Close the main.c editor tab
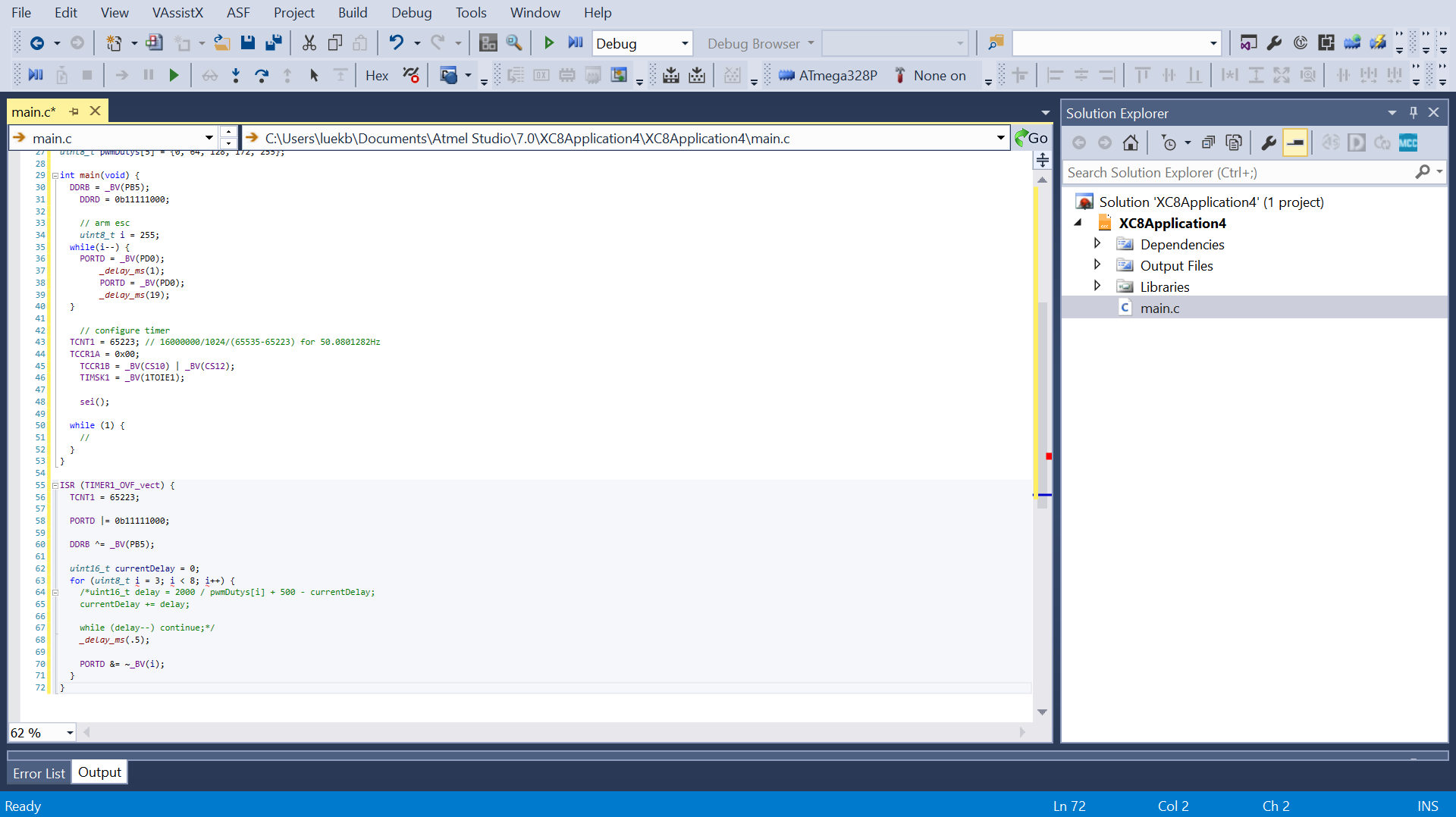Image resolution: width=1456 pixels, height=817 pixels. point(95,111)
